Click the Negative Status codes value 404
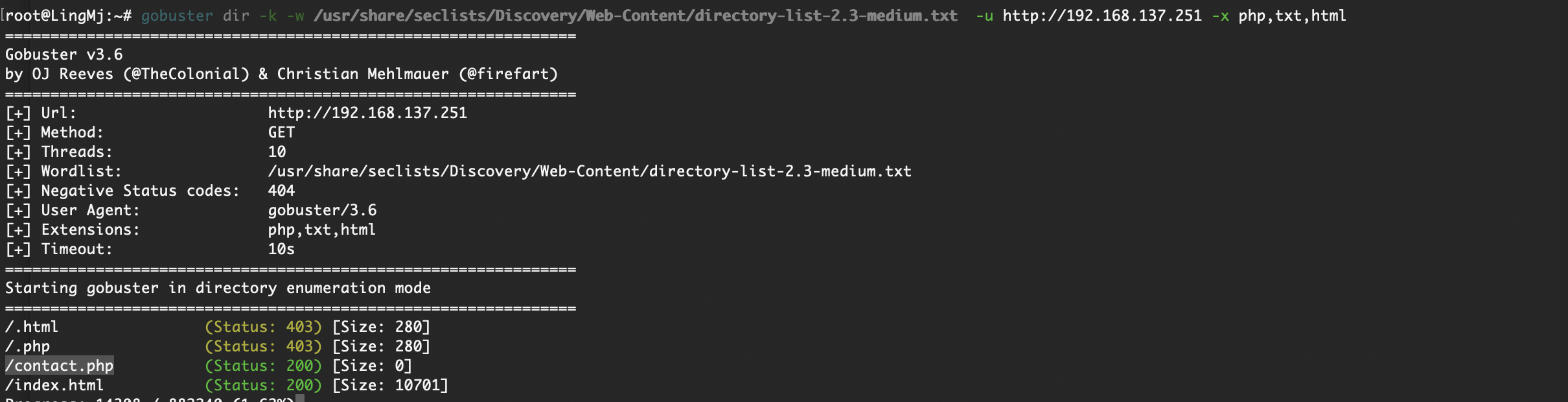Viewport: 1568px width, 402px height. pyautogui.click(x=281, y=191)
